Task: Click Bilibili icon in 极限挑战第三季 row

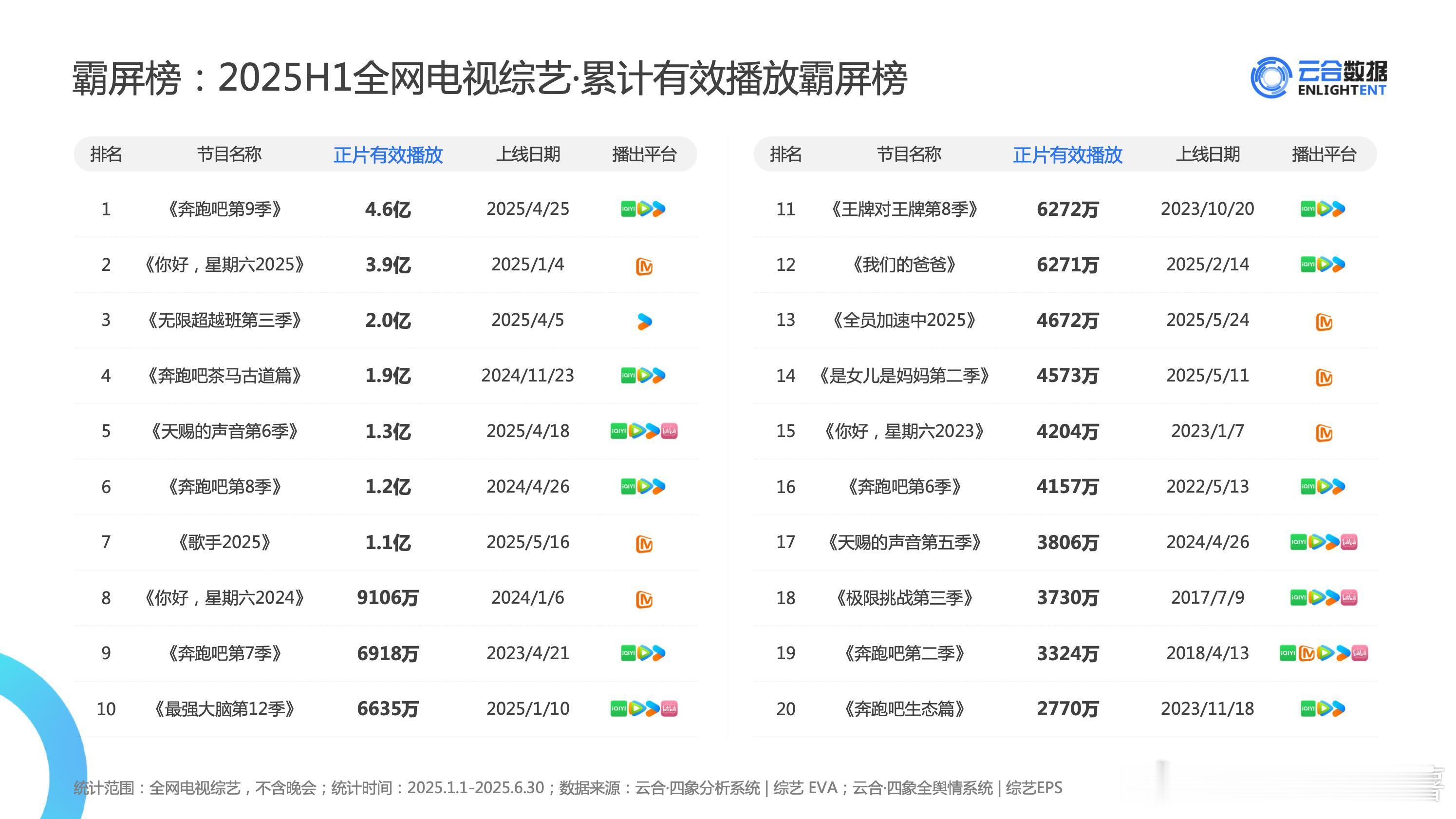Action: [1349, 597]
